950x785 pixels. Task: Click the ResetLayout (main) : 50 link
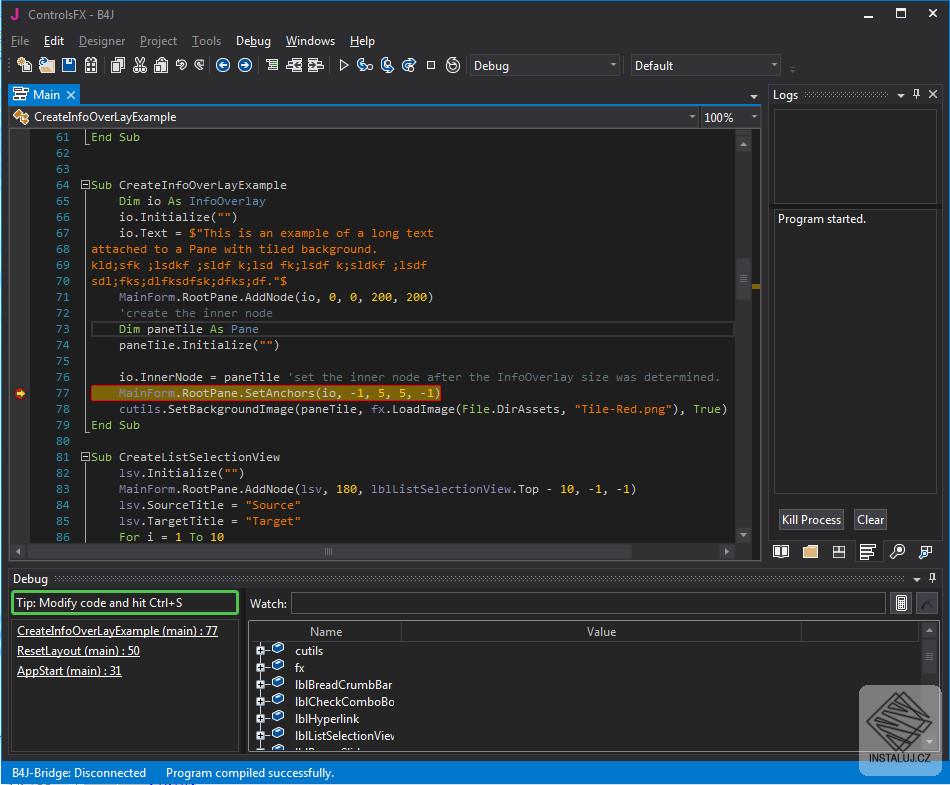[78, 651]
